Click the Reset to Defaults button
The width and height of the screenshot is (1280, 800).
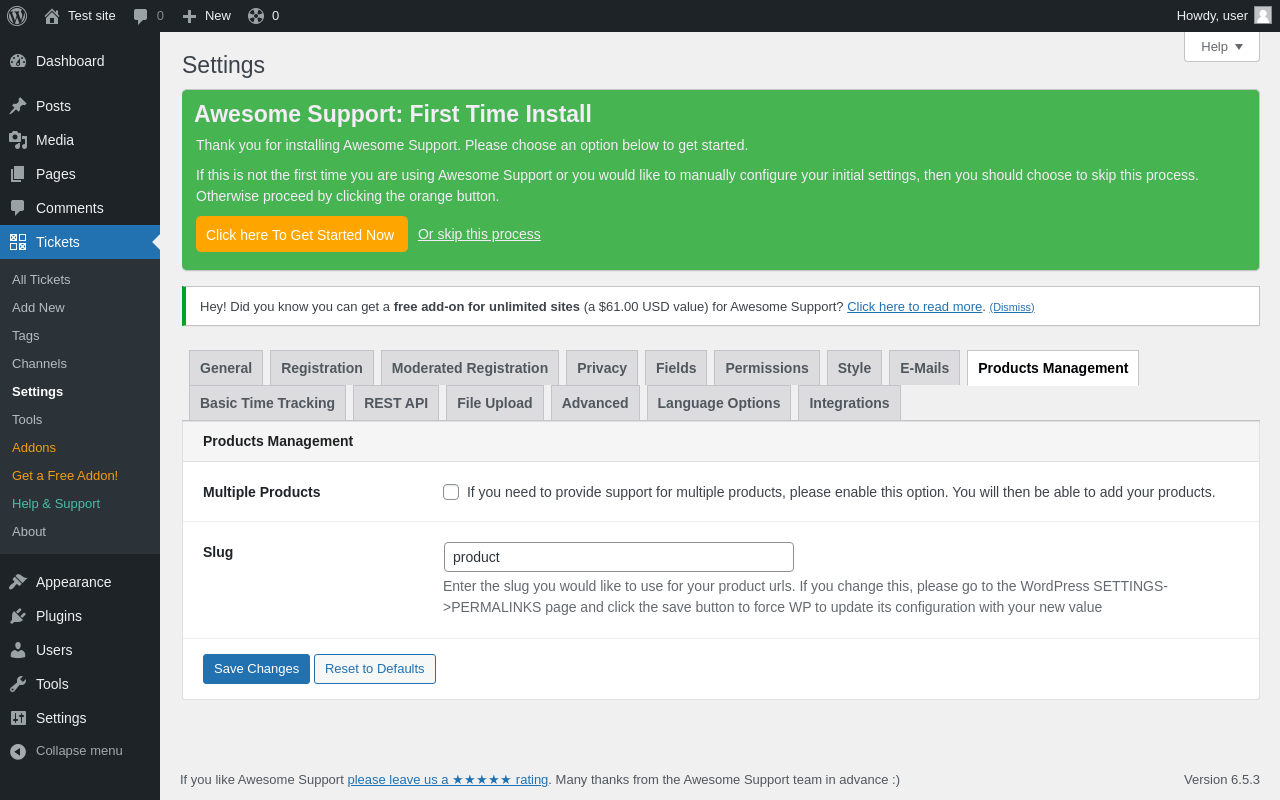[374, 669]
